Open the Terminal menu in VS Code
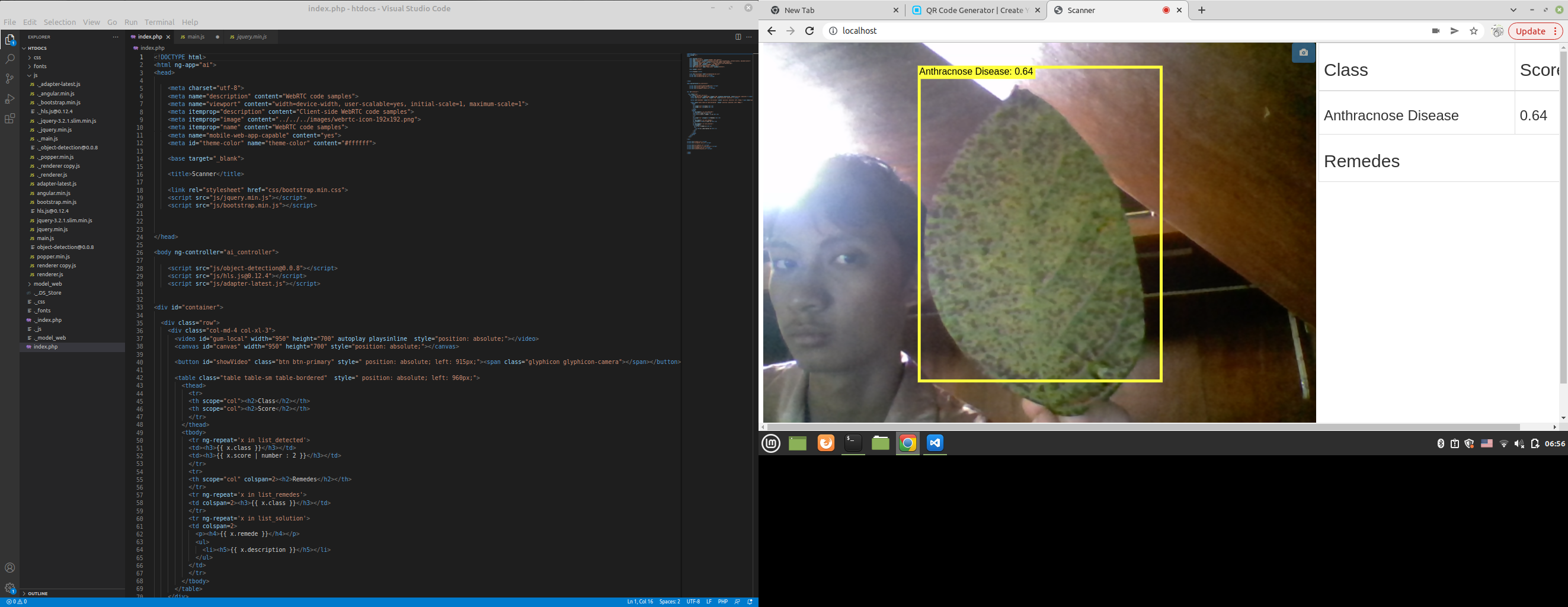 click(x=159, y=23)
